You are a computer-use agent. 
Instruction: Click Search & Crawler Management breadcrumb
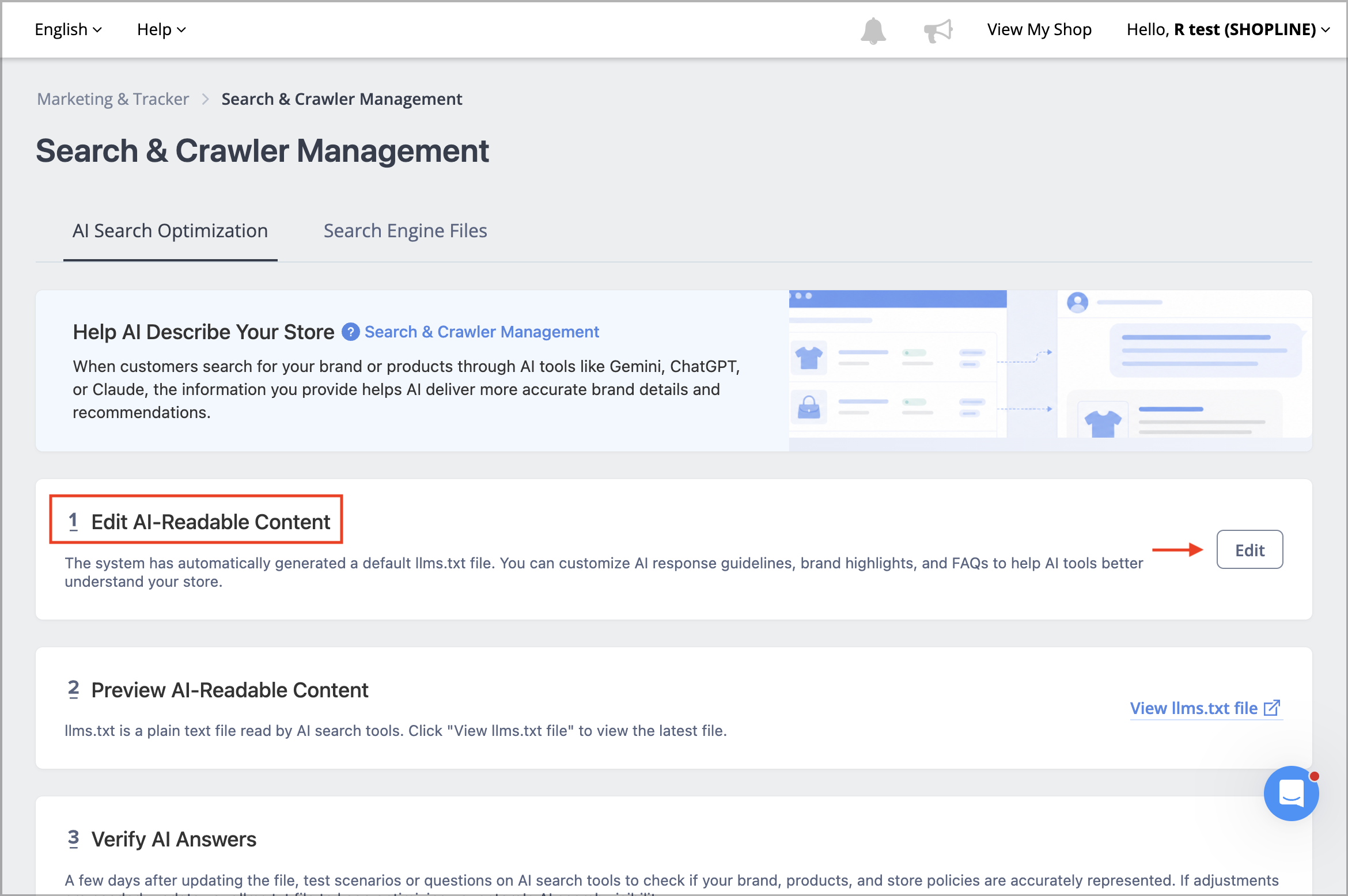coord(342,99)
